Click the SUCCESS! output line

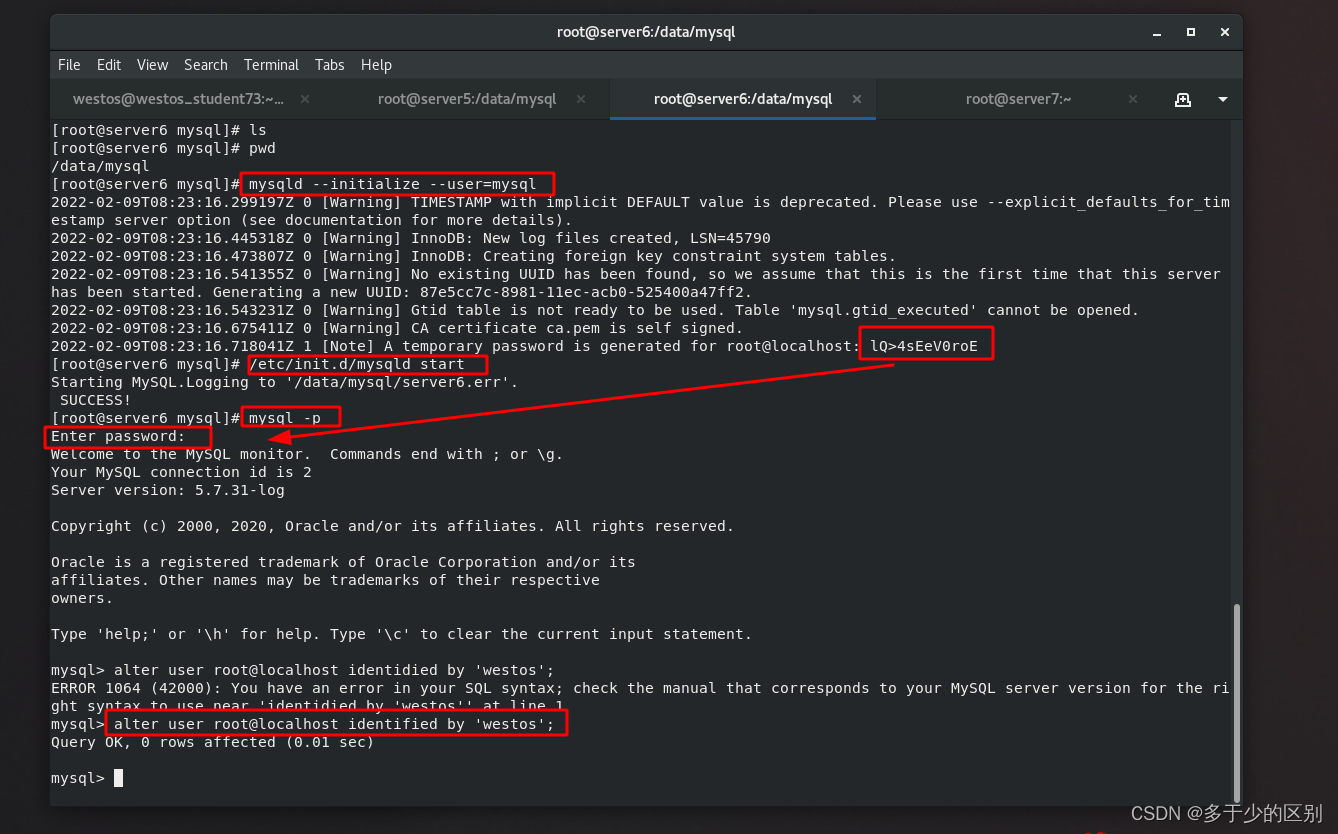pos(96,400)
